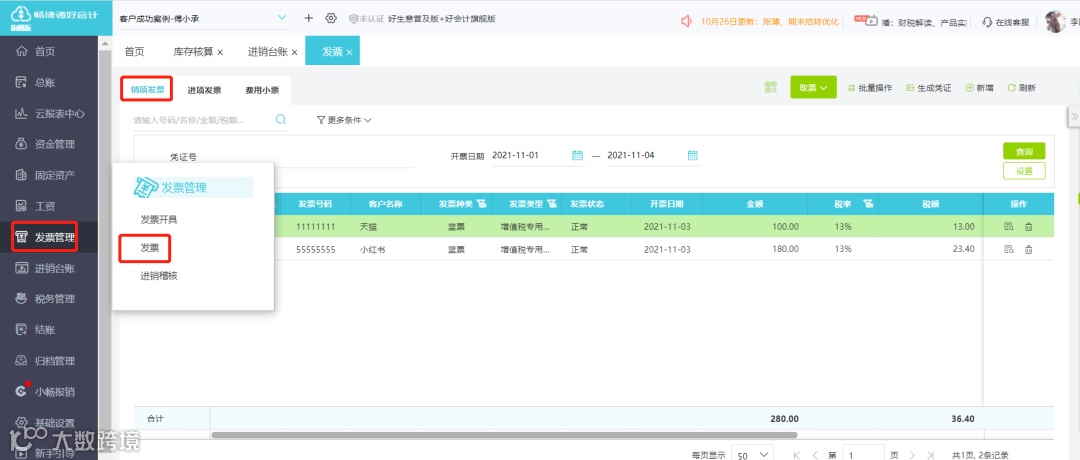Viewport: 1080px width, 460px height.
Task: Collapse the right side panel chevron
Action: (1074, 117)
